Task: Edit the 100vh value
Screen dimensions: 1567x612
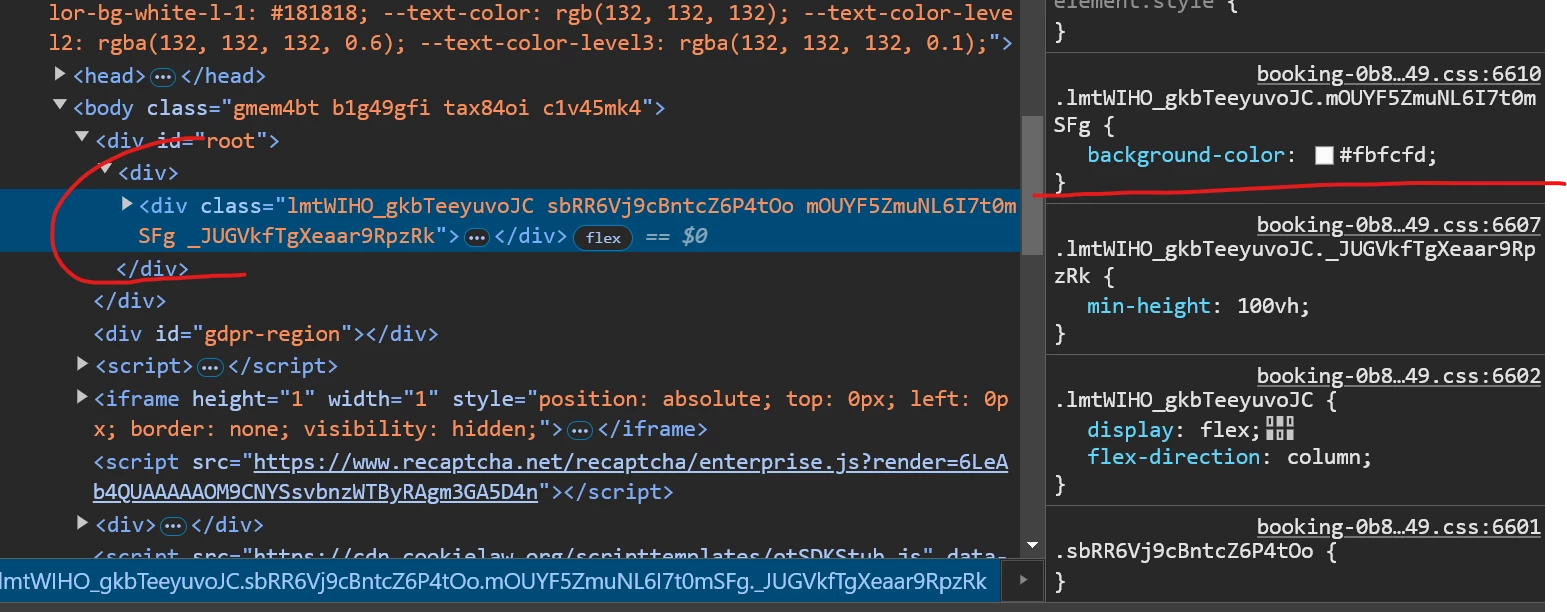Action: point(1269,306)
